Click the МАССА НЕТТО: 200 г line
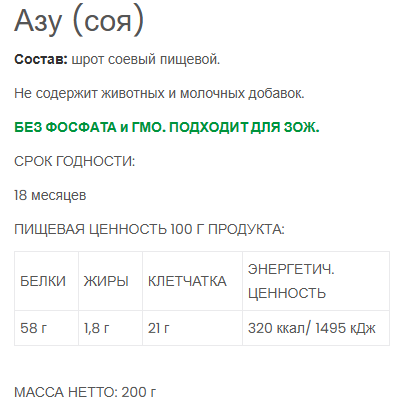Viewport: 414px width, 418px height. [x=85, y=392]
